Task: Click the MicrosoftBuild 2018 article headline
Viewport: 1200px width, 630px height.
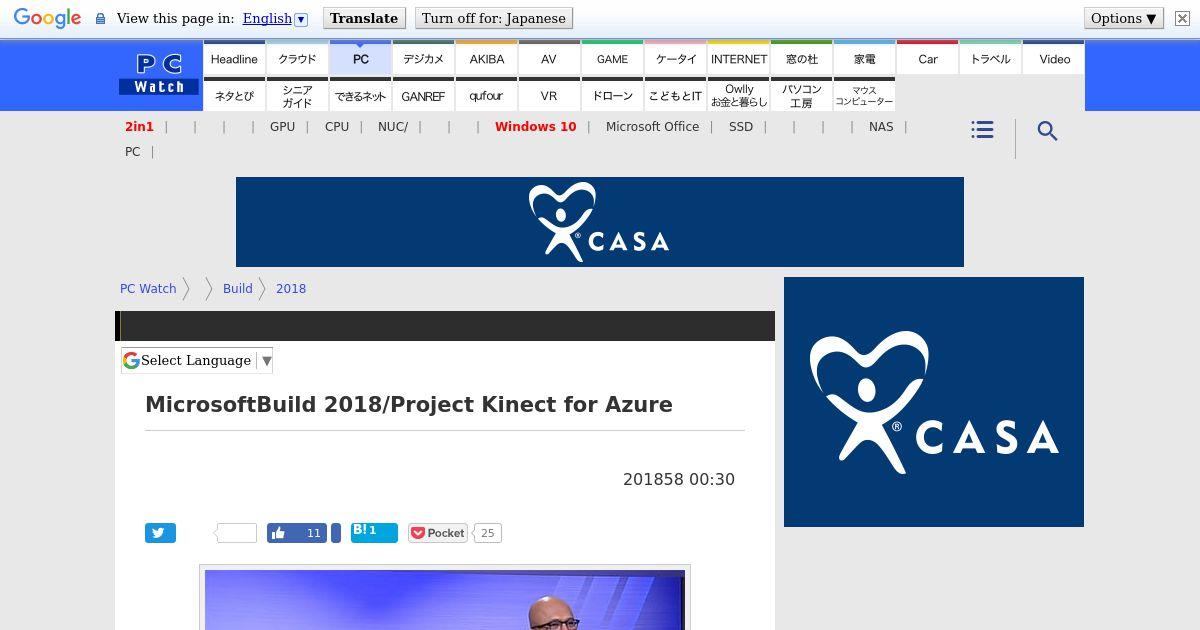Action: tap(409, 404)
